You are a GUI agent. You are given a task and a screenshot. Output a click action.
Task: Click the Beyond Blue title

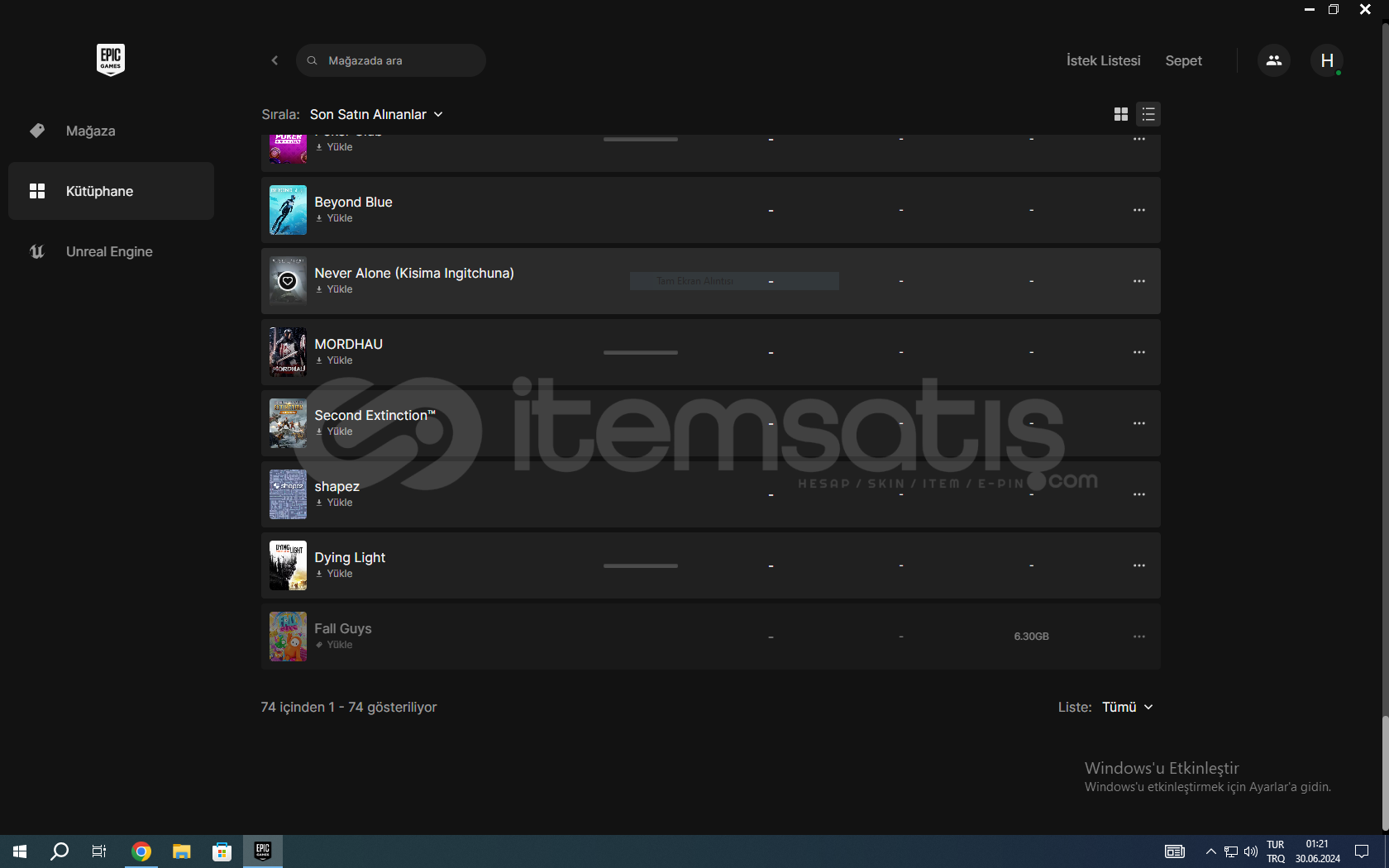353,202
